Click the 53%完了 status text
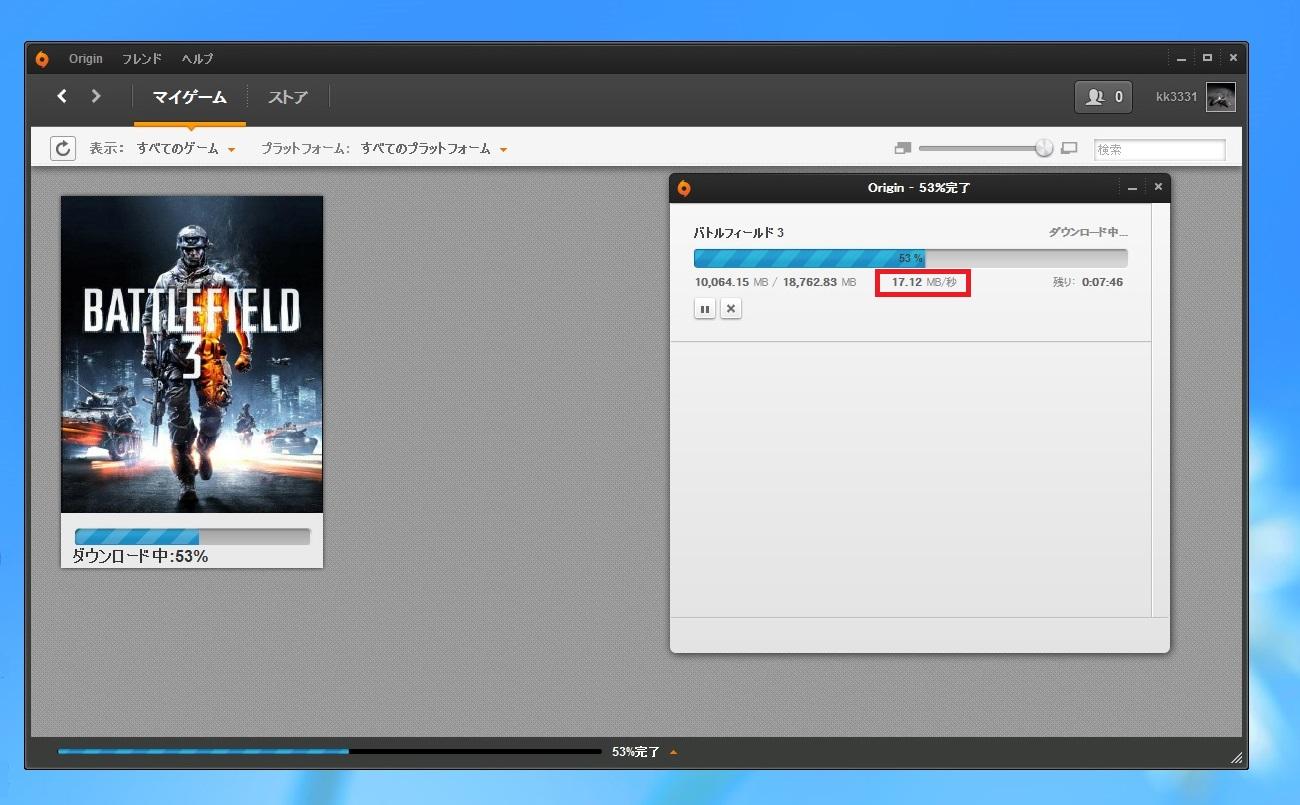 pos(636,752)
